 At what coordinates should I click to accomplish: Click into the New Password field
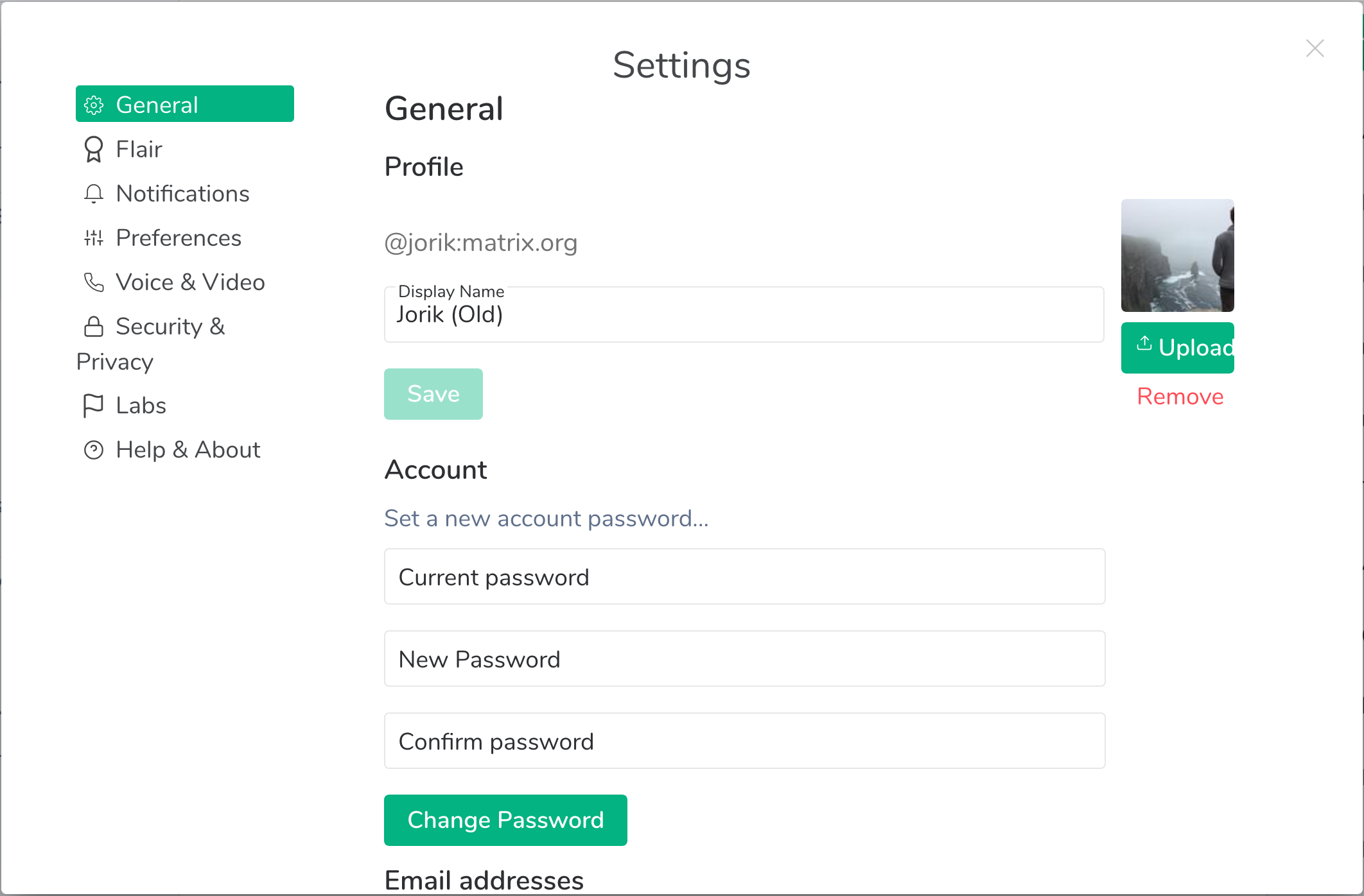[x=744, y=659]
